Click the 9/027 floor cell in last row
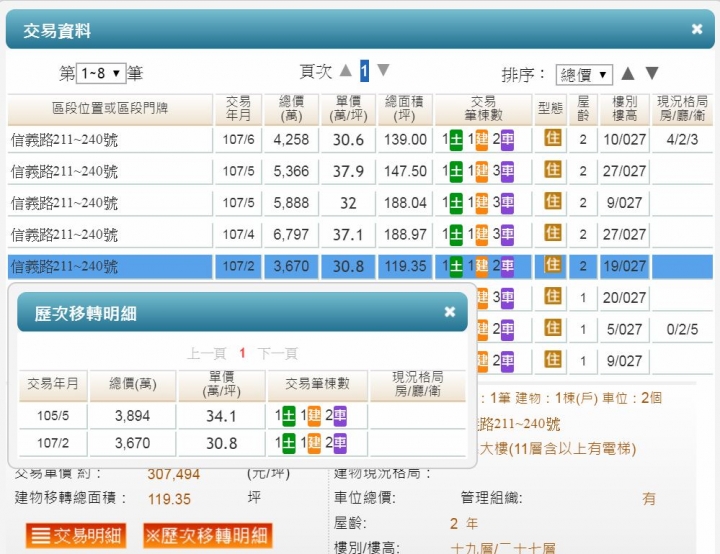 [624, 361]
